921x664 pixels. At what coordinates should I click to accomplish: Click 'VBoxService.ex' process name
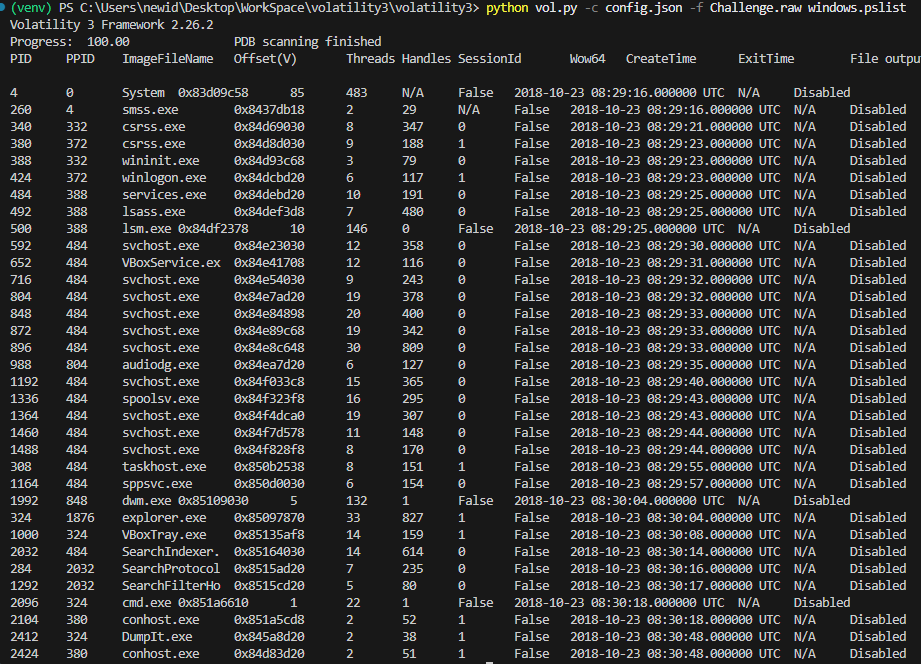point(171,263)
